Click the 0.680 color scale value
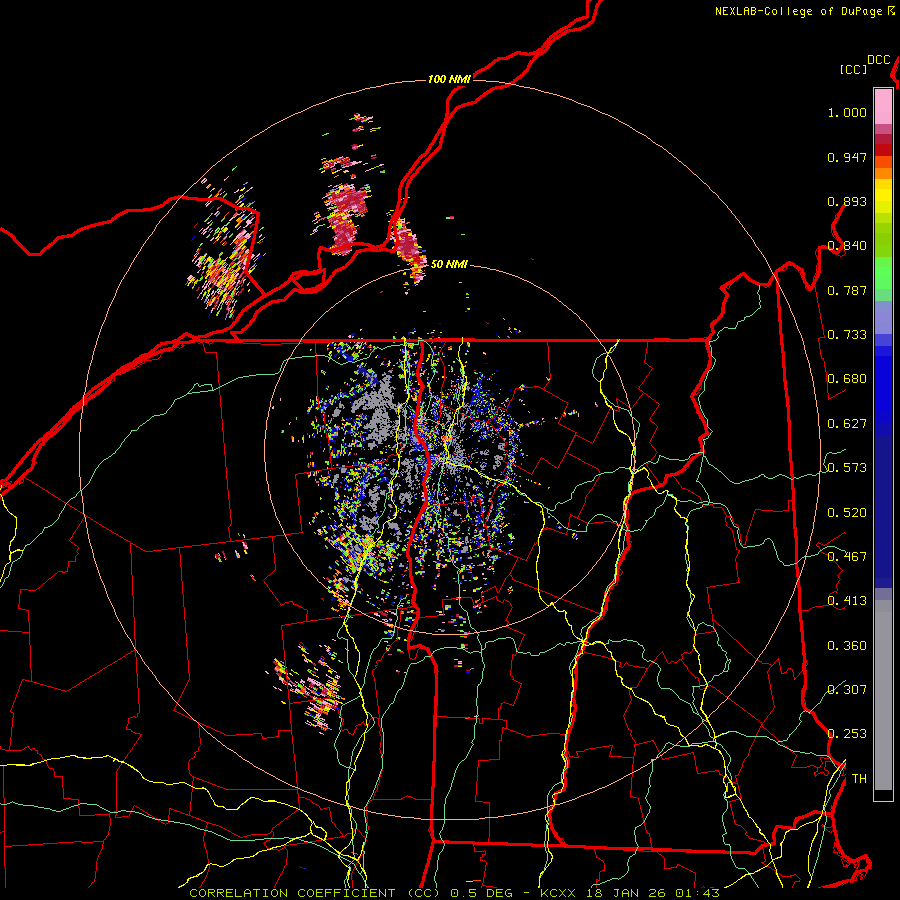 847,379
